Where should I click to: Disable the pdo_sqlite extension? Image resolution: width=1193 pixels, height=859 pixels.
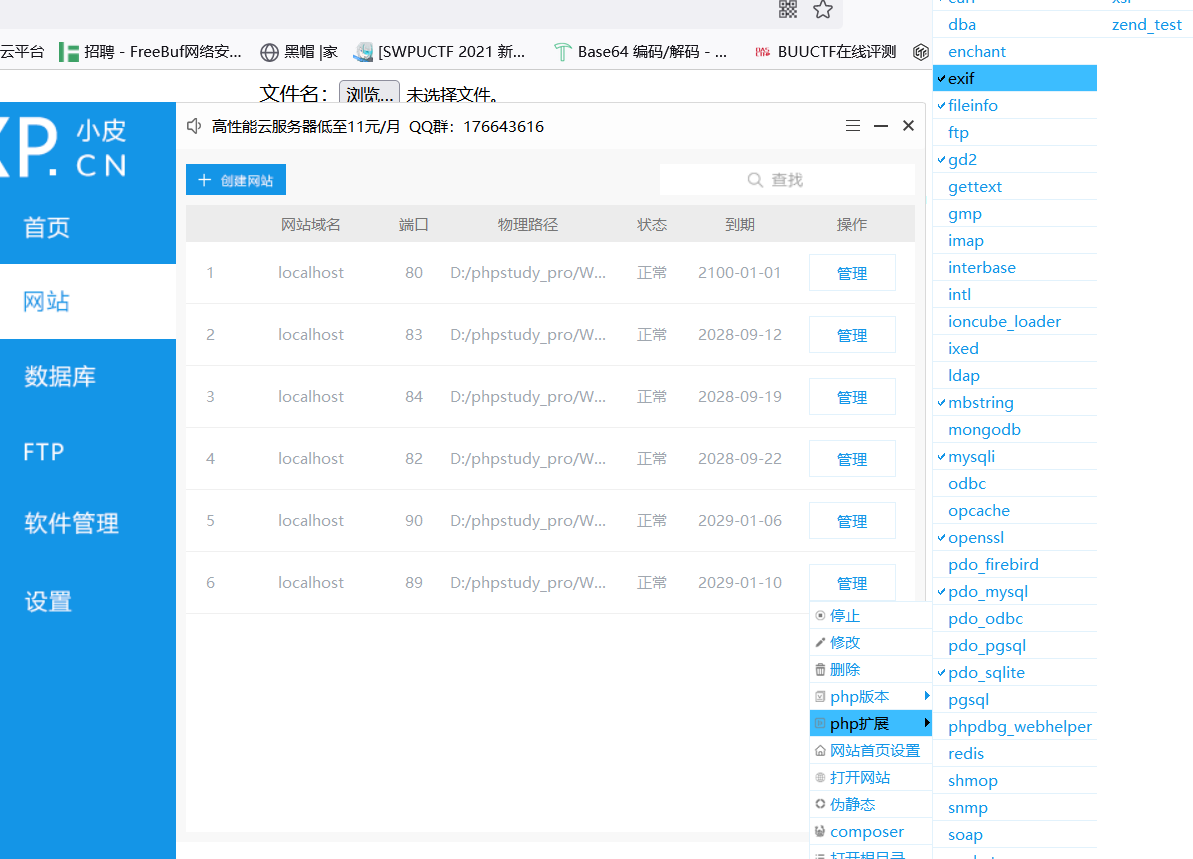(1015, 673)
